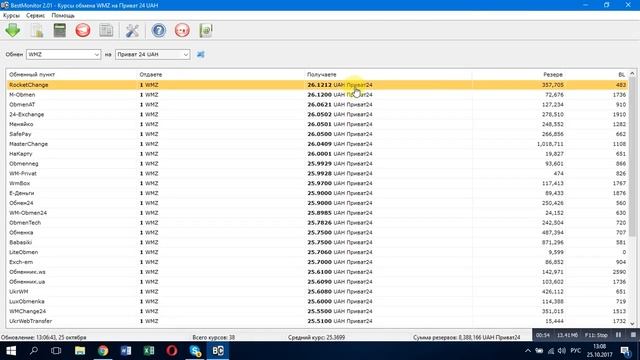Switch to Chrome on taskbar

[x=103, y=351]
